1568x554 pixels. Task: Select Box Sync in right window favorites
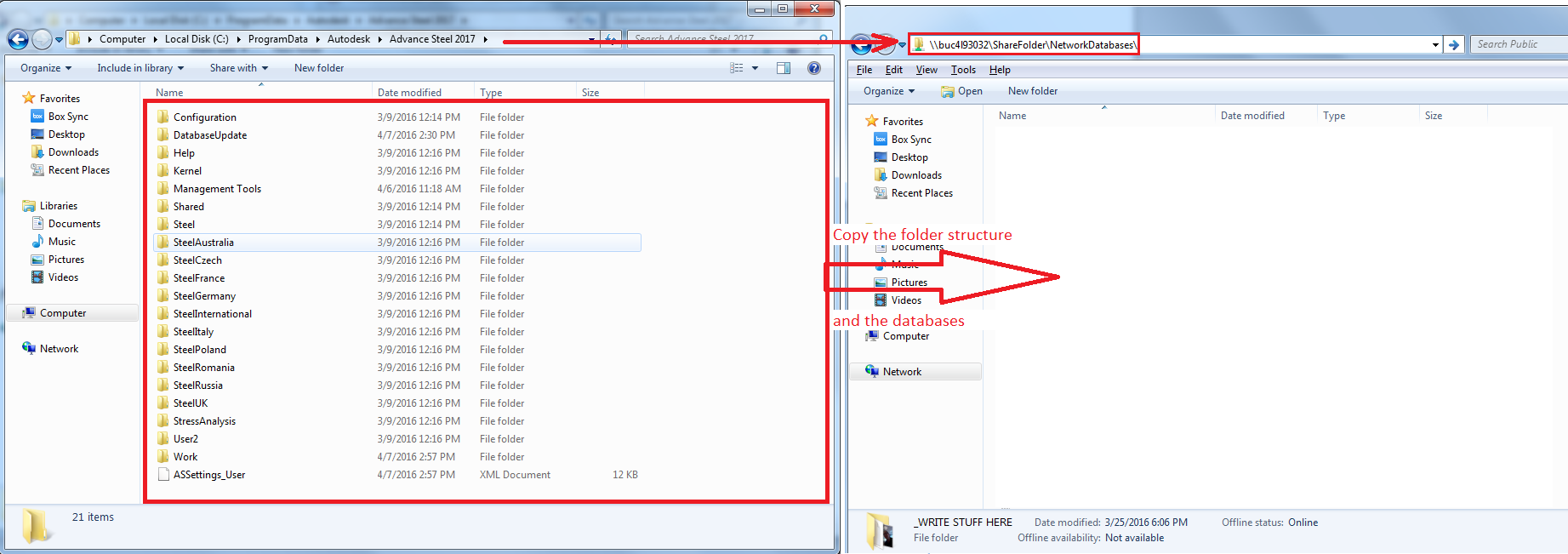point(911,140)
